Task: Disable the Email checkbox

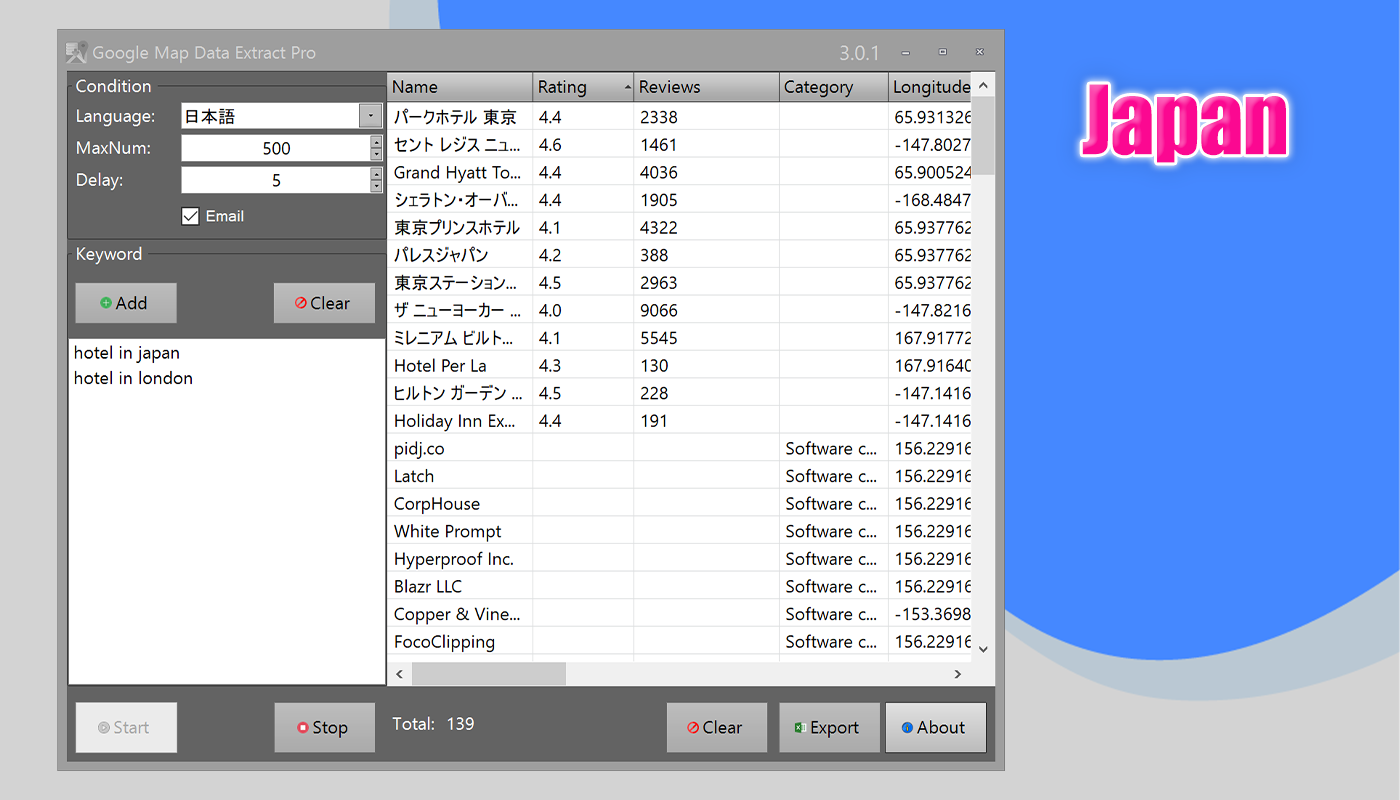Action: (190, 216)
